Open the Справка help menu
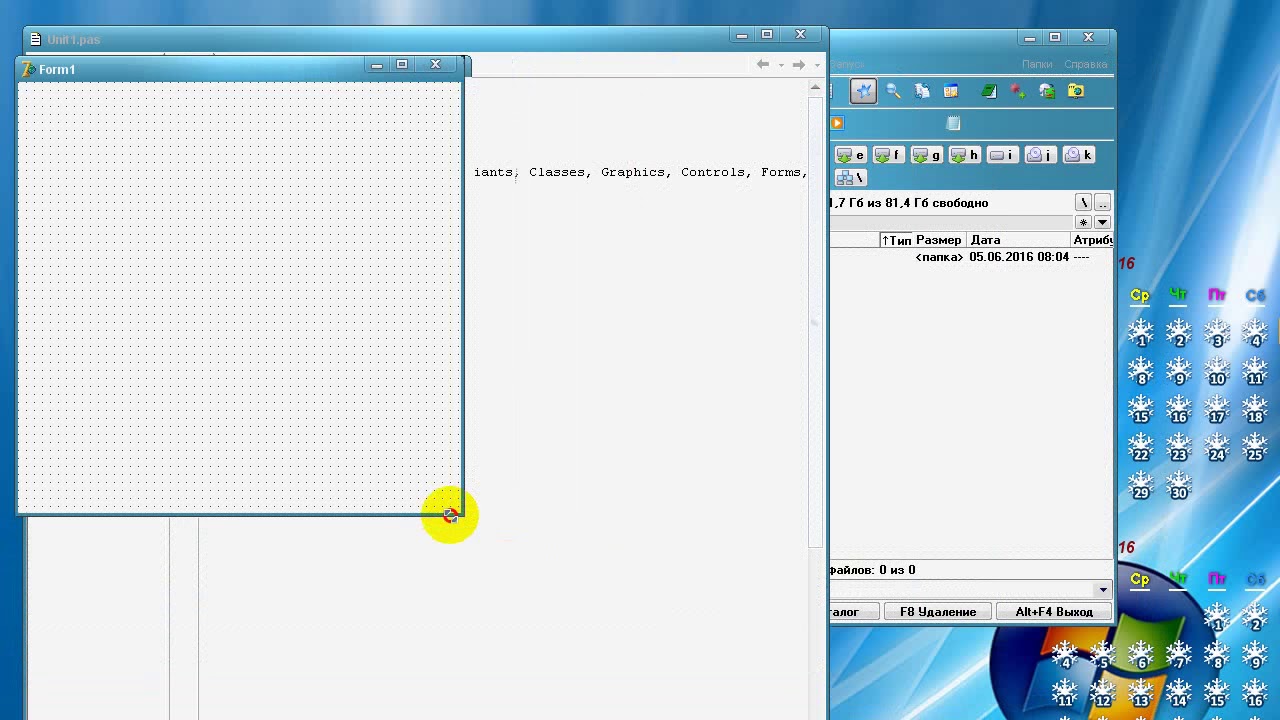Screen dimensions: 1280x720 [1085, 64]
